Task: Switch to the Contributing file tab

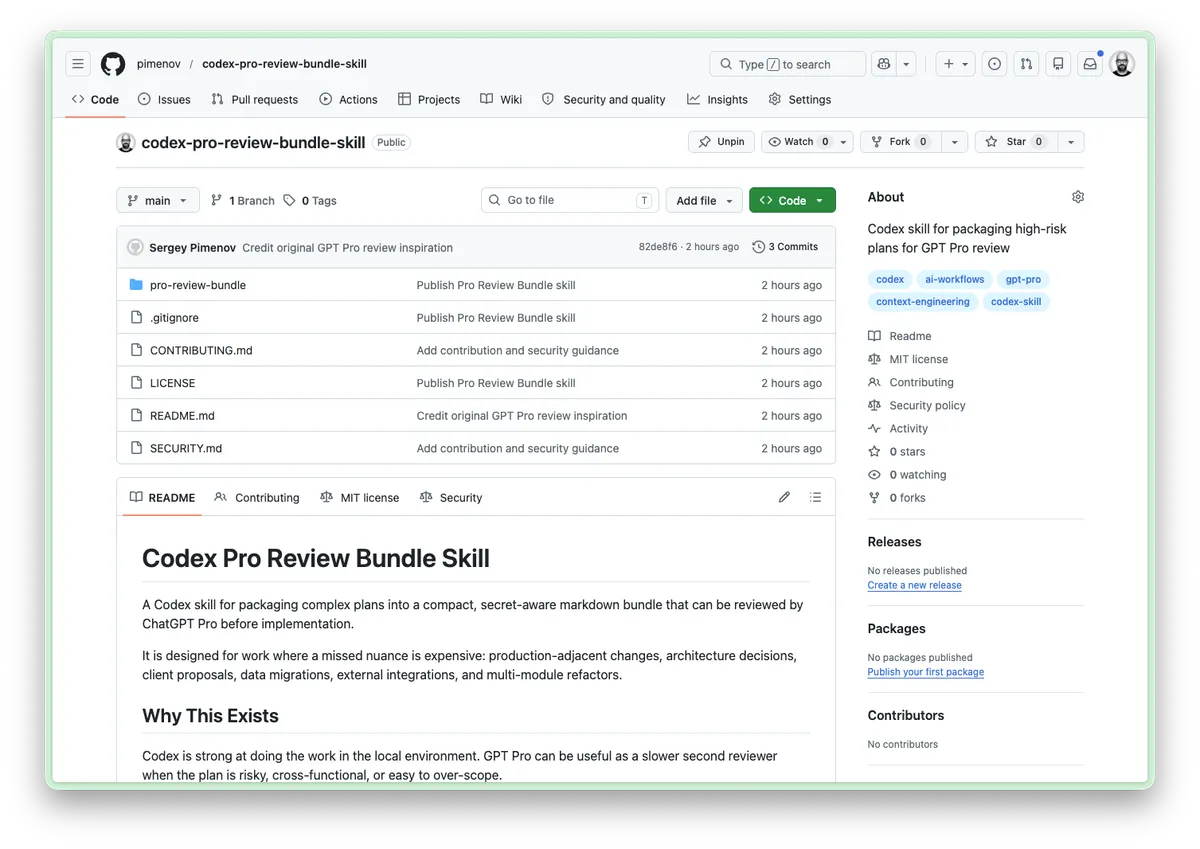Action: coord(257,497)
